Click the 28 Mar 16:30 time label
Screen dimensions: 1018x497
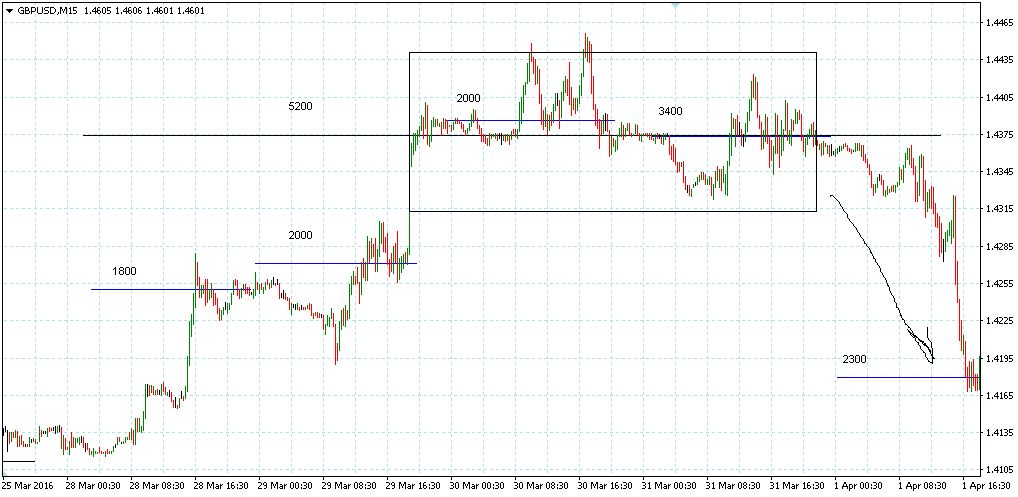219,485
